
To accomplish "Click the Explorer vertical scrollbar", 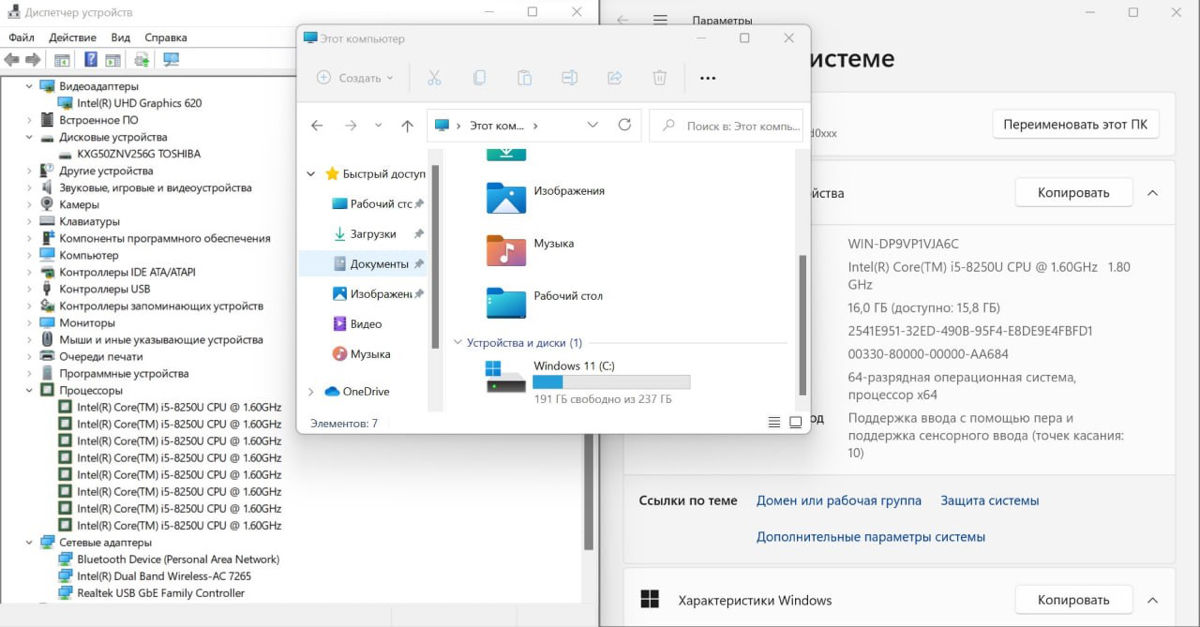I will (x=801, y=320).
